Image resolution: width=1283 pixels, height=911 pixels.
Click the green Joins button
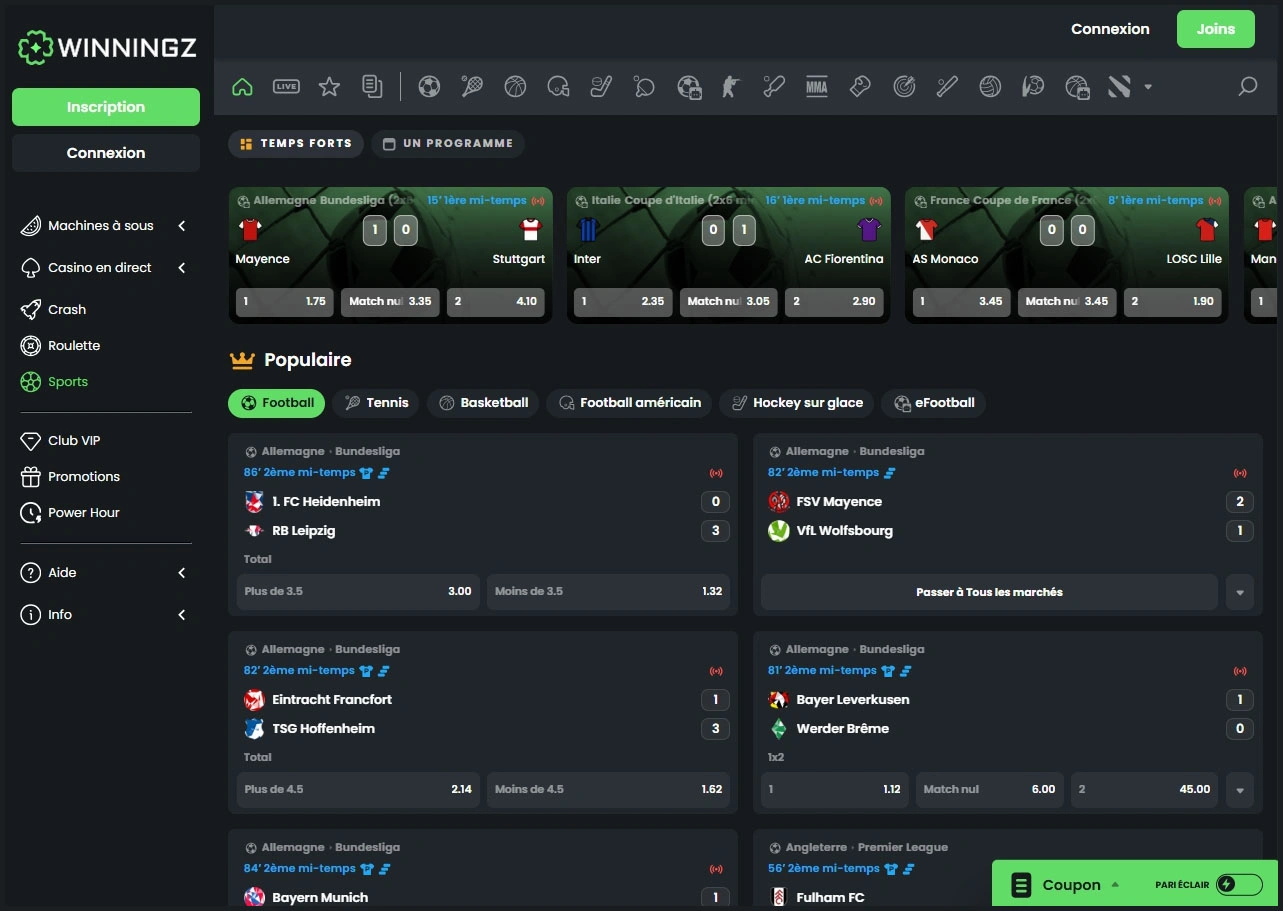1216,29
